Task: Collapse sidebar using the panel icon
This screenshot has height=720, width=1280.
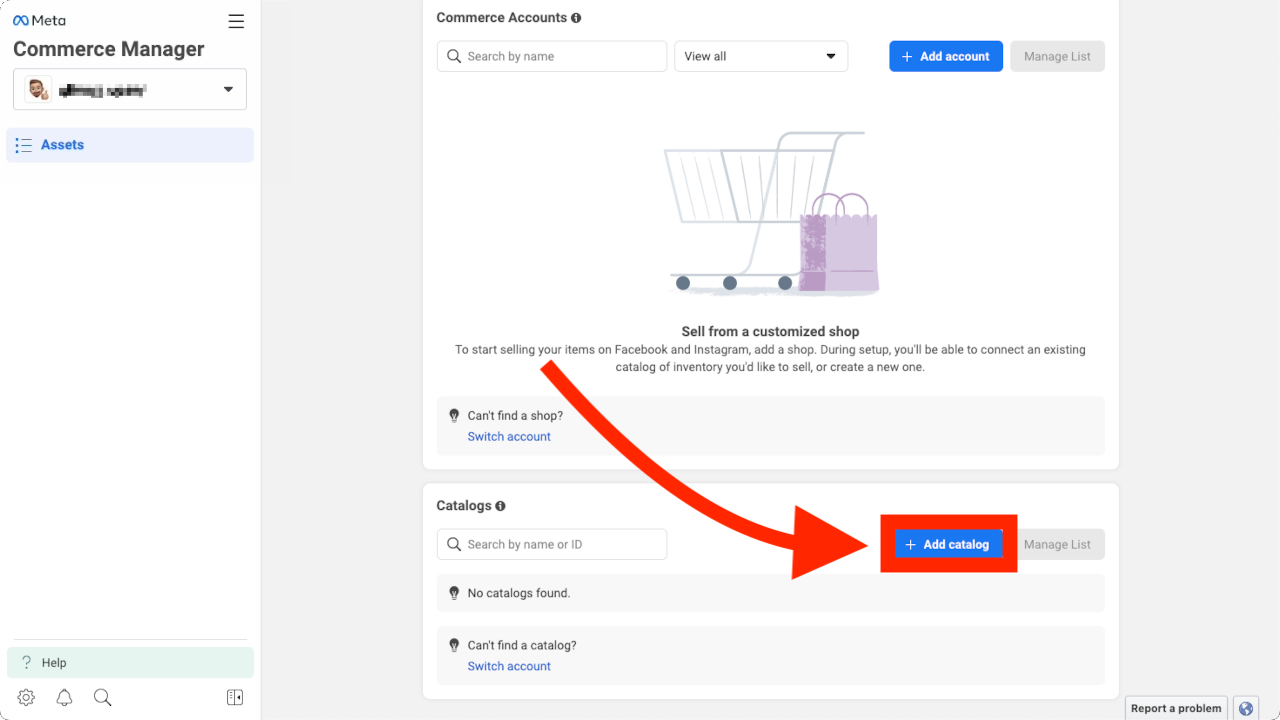Action: [x=235, y=697]
